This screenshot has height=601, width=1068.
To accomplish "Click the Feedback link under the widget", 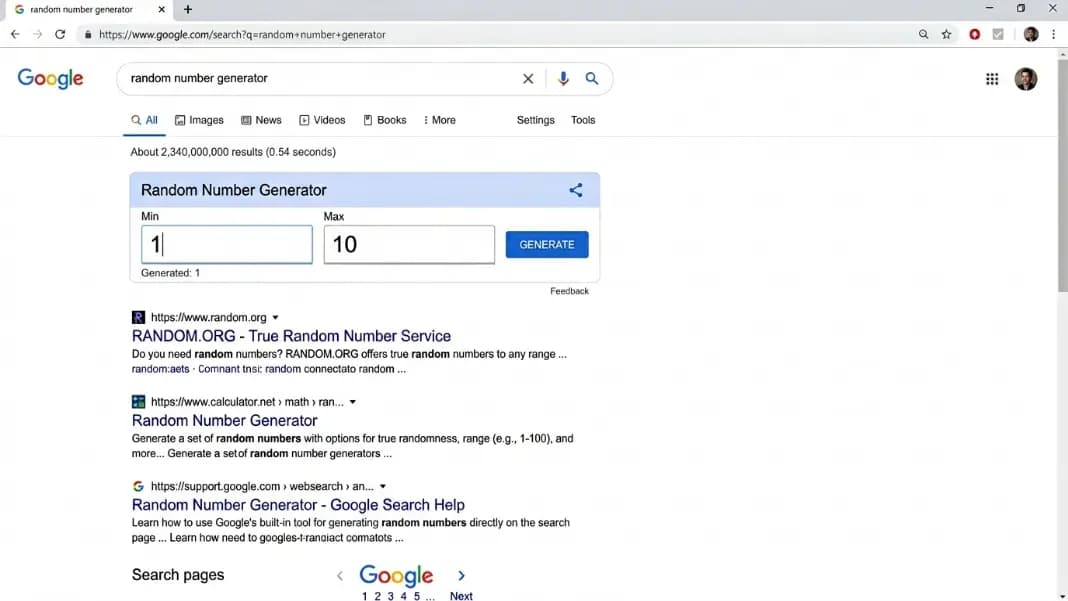I will (569, 291).
